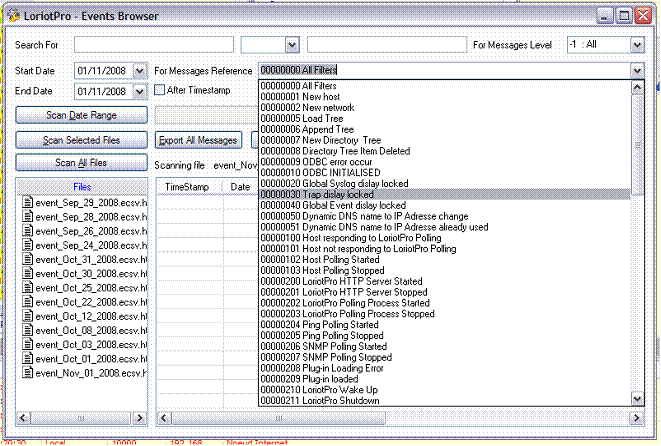
Task: Select 00000000 All Filters in the list
Action: pos(445,86)
